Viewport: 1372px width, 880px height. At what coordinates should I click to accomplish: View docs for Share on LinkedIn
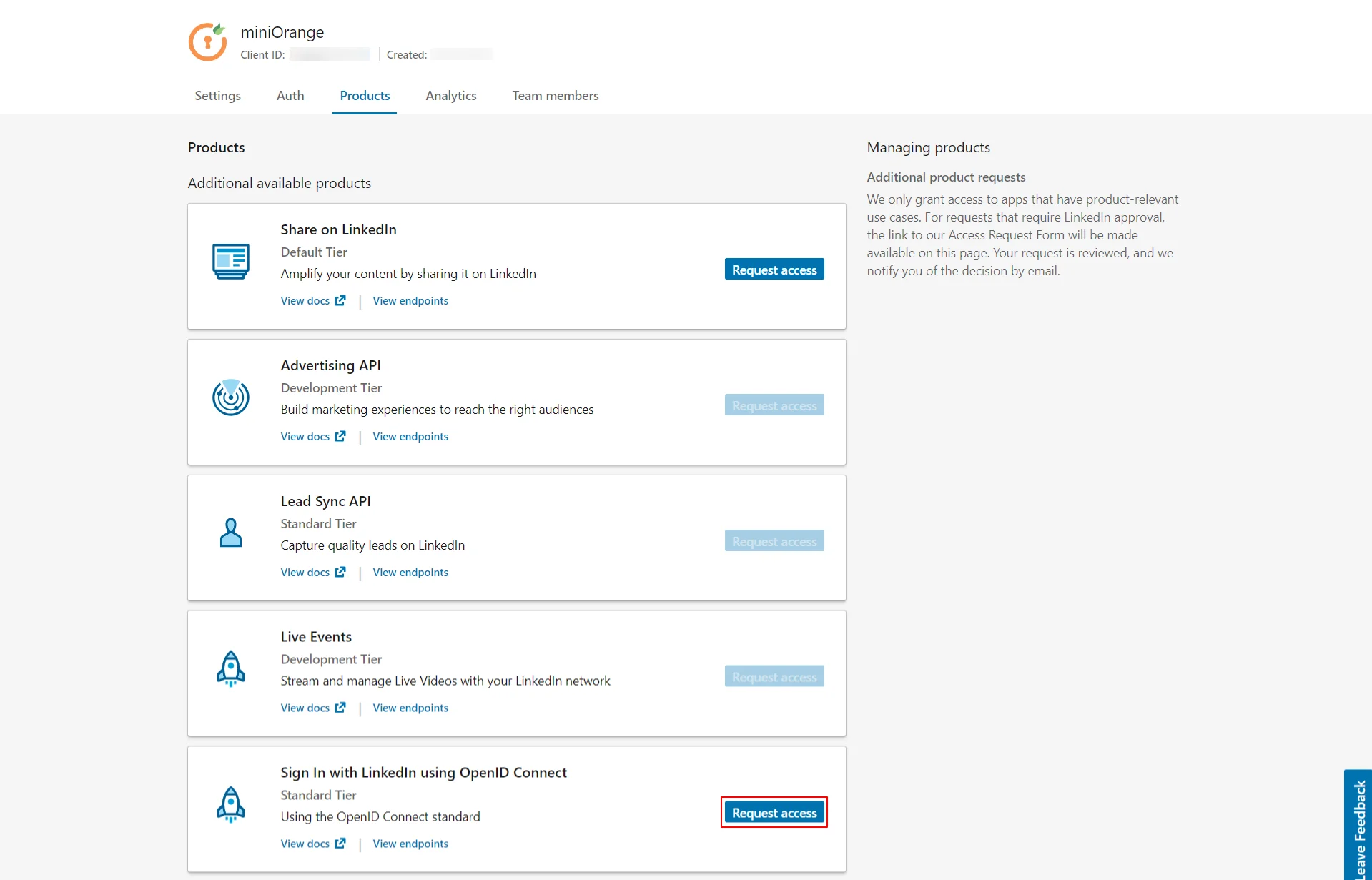(x=305, y=301)
